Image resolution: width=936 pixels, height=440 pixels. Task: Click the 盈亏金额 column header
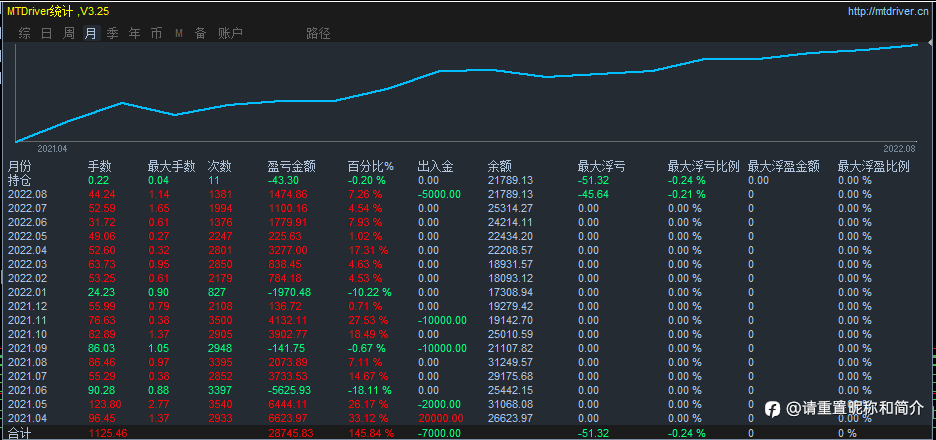[x=292, y=167]
